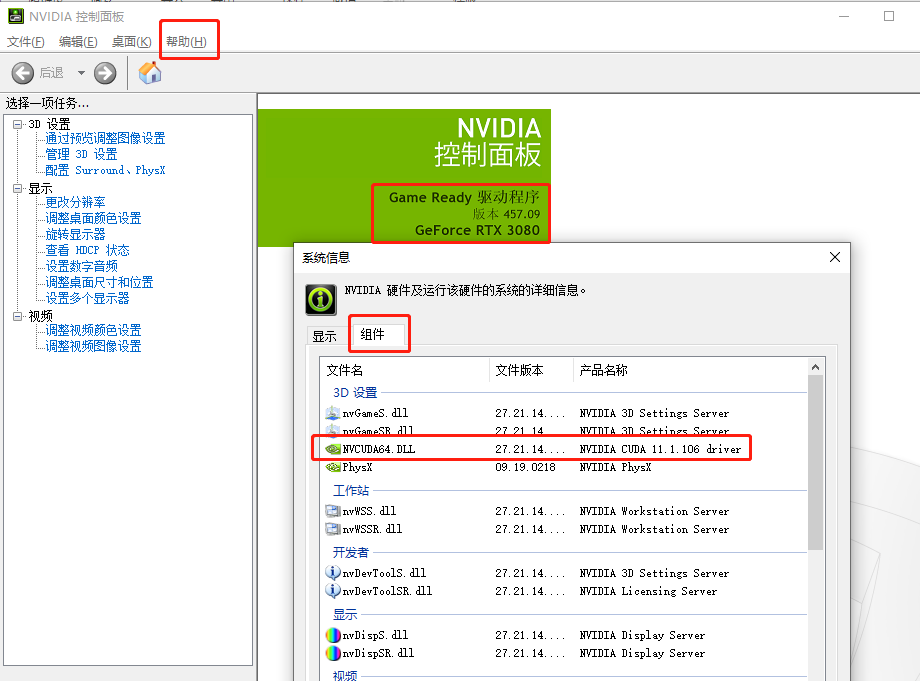Click the GeForce RTX 3080 label
The image size is (920, 681).
(x=477, y=231)
